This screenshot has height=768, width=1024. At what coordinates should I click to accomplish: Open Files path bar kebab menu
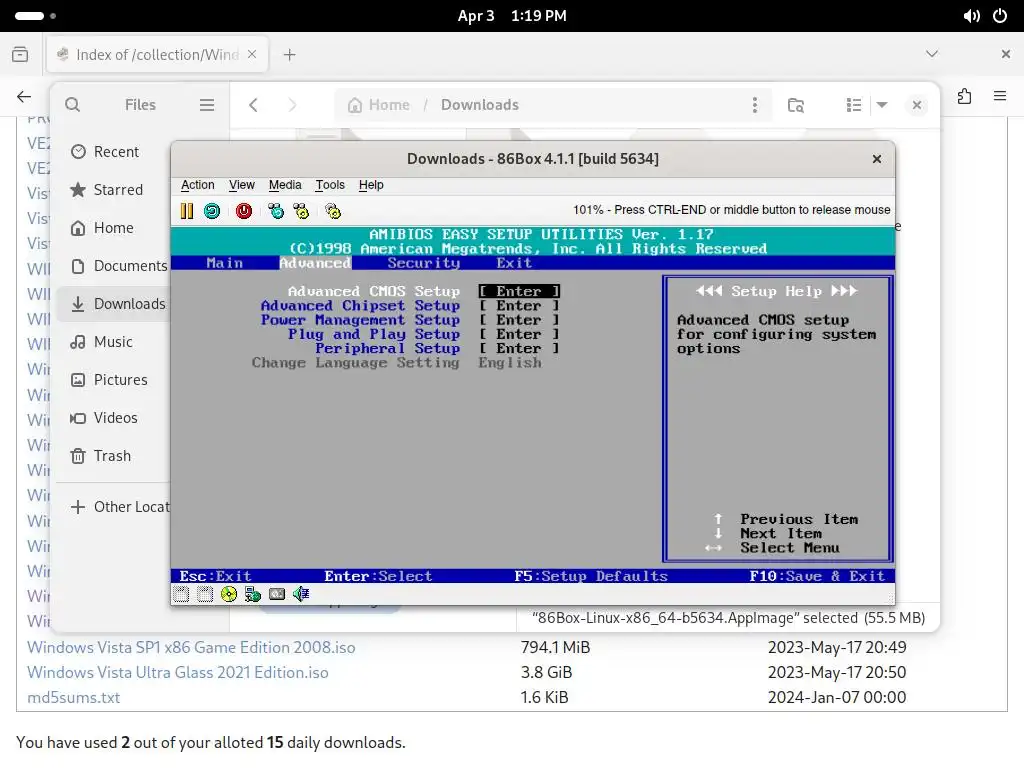pos(755,104)
